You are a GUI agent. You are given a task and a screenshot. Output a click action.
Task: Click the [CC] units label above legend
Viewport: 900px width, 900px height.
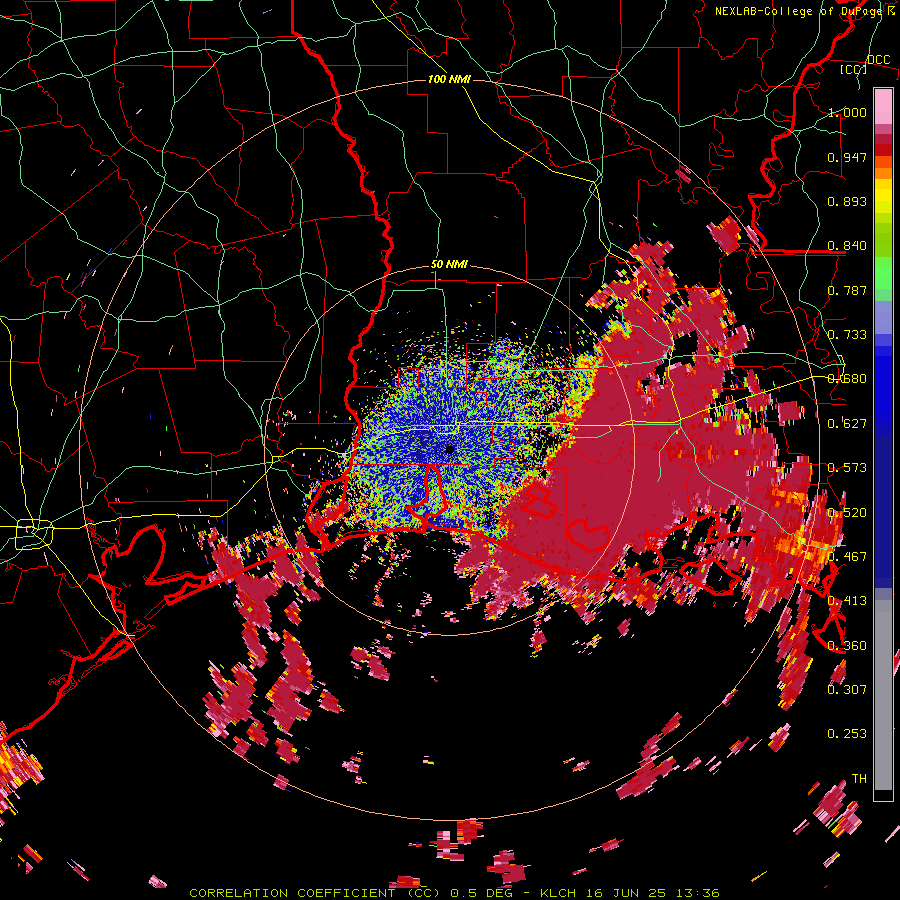pyautogui.click(x=854, y=69)
